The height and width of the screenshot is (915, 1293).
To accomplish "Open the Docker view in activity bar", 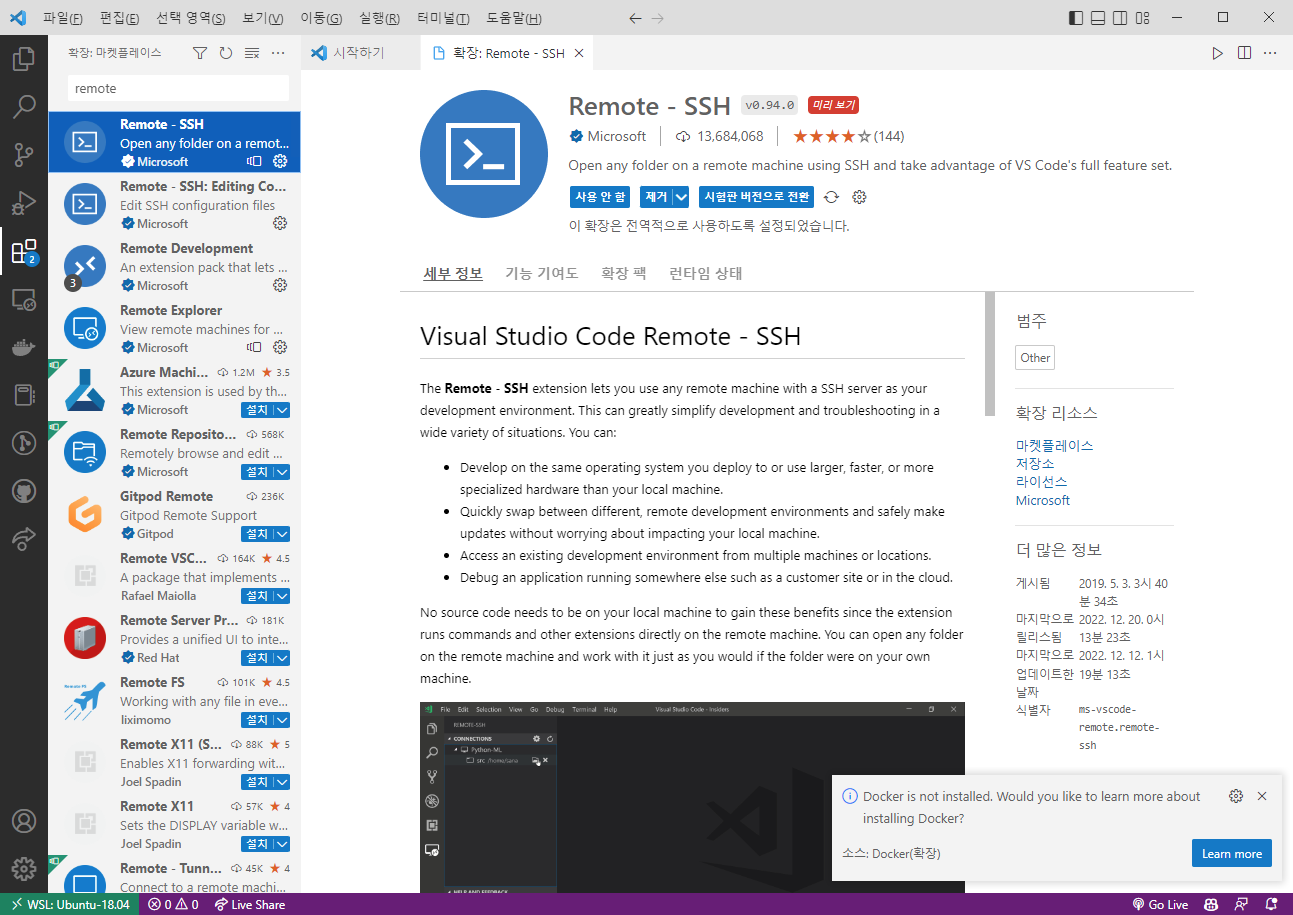I will tap(24, 347).
